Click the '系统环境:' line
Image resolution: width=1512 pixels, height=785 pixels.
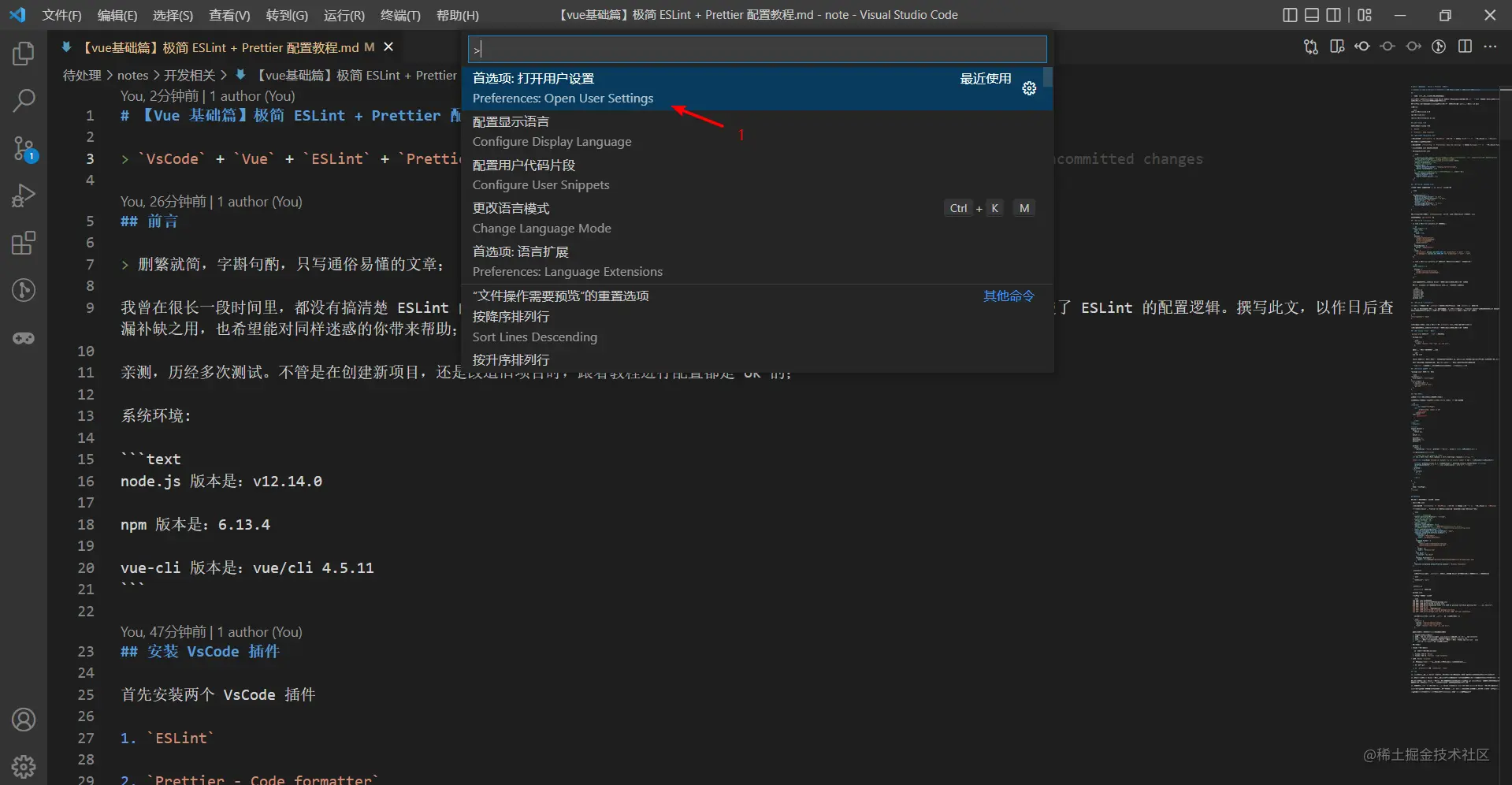[x=156, y=415]
